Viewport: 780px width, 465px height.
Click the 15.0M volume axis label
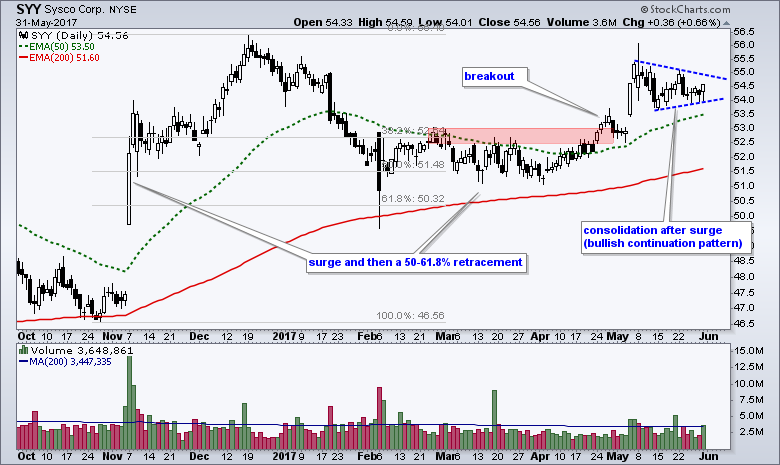749,351
